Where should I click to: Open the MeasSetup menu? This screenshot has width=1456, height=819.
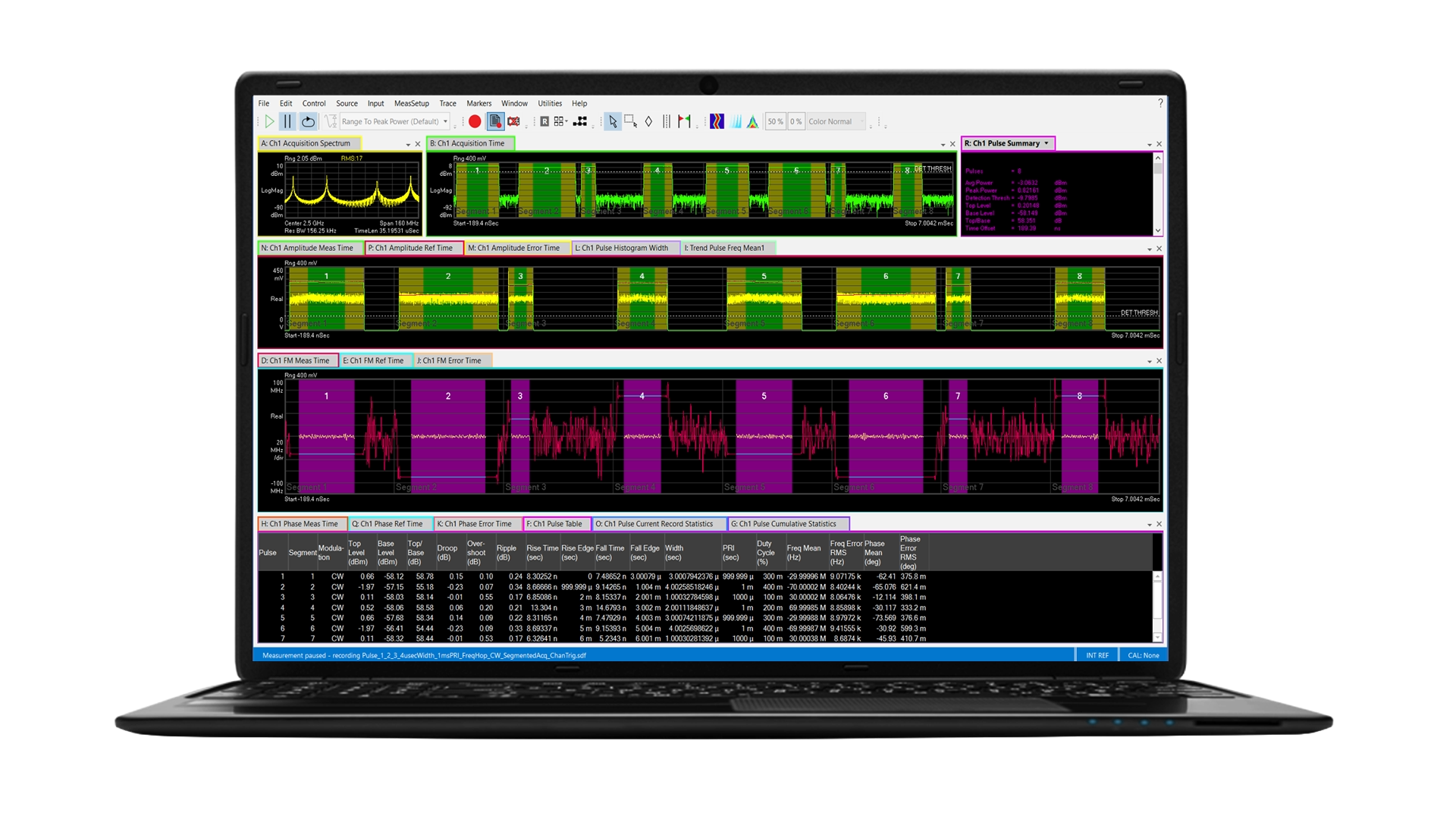(410, 103)
